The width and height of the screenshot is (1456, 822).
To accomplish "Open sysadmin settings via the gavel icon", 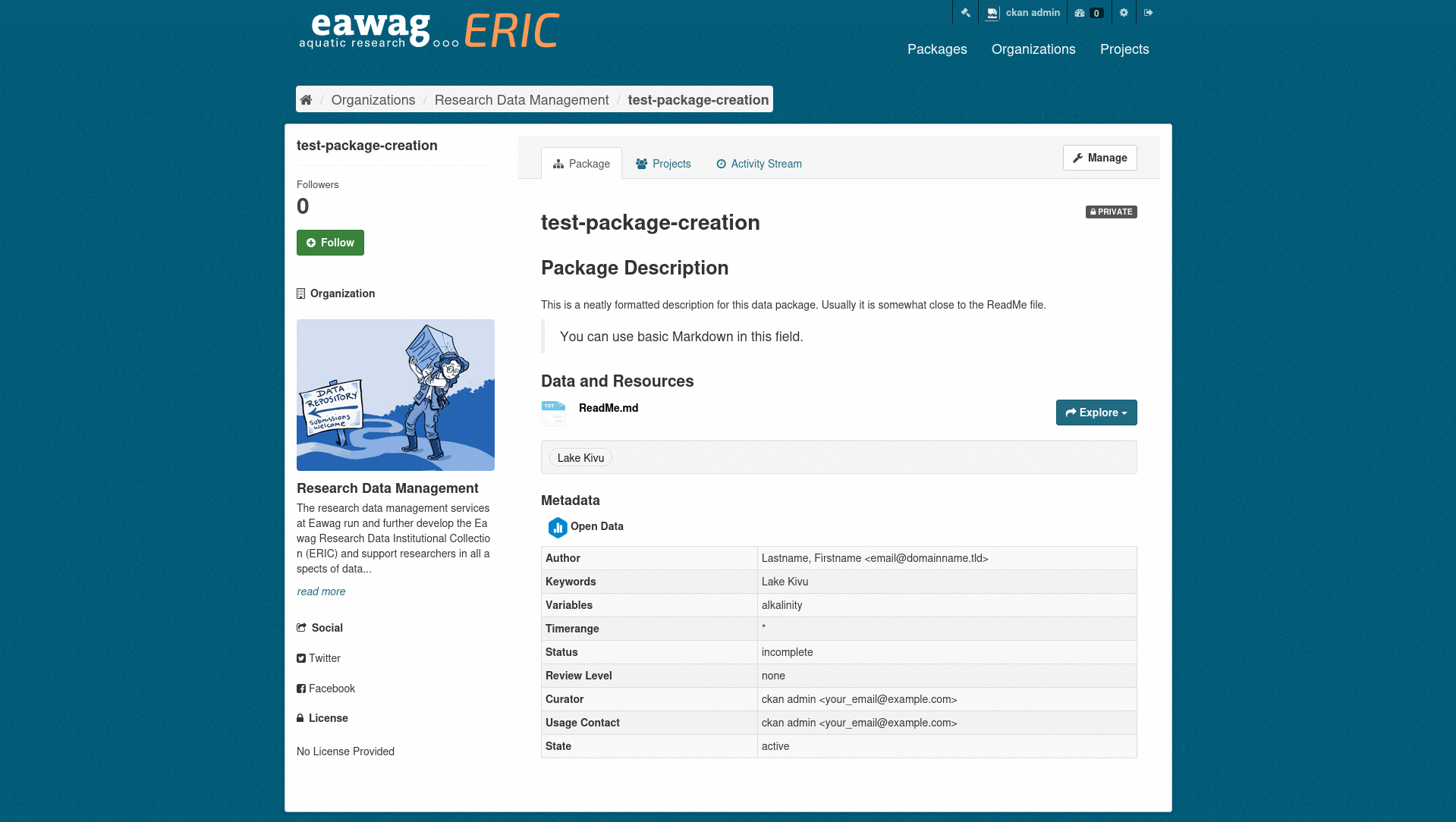I will 965,12.
